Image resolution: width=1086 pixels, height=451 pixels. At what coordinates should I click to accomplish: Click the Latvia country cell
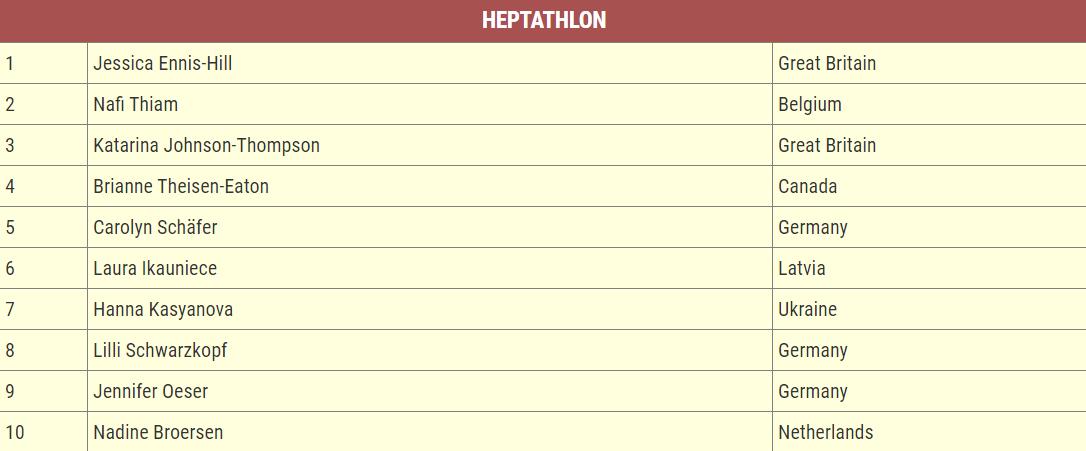(929, 267)
